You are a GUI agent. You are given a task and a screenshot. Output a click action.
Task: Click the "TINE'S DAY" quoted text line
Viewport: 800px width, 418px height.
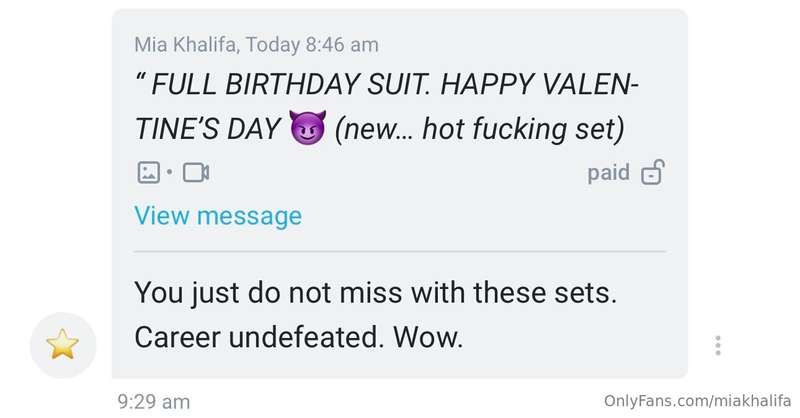[380, 128]
